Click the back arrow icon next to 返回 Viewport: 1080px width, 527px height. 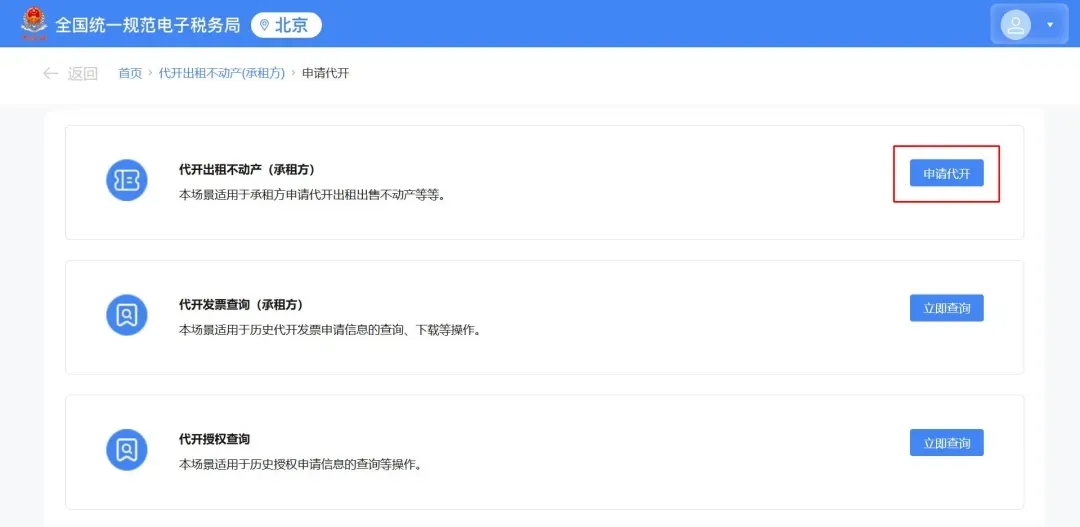tap(51, 73)
